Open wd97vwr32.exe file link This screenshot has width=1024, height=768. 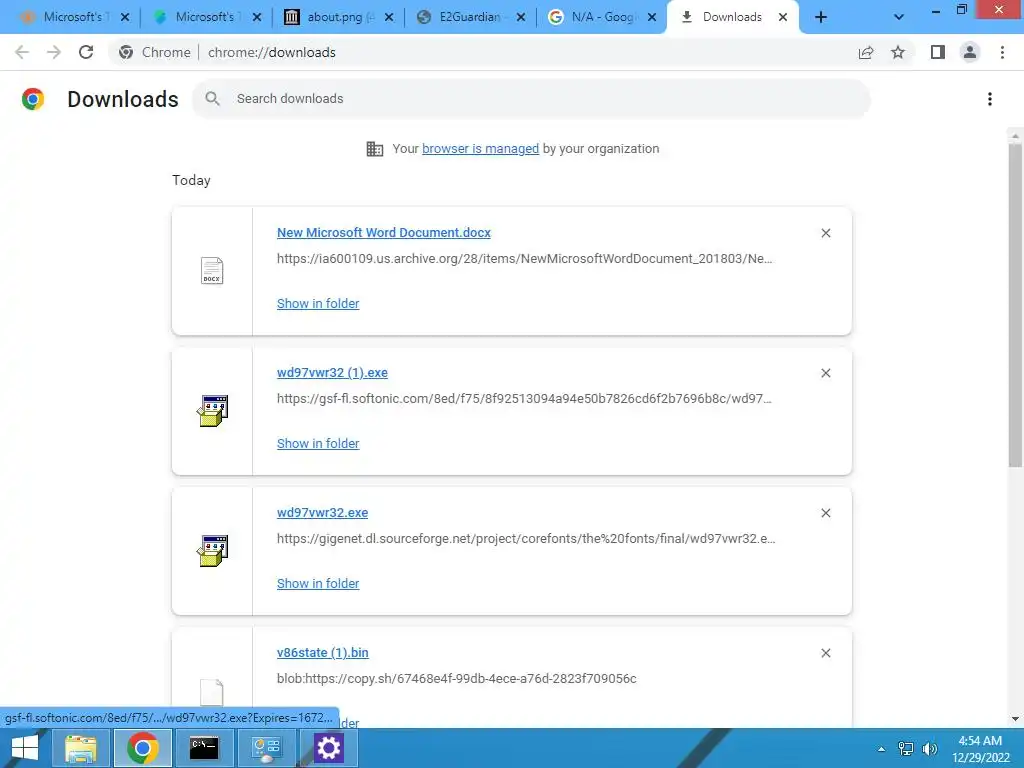(x=322, y=513)
